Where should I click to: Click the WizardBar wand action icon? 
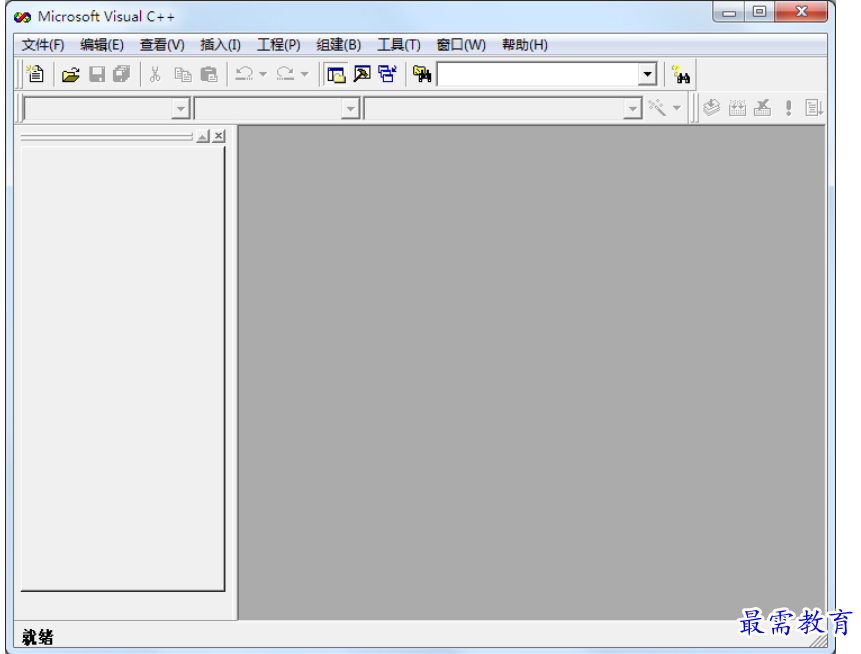tap(657, 108)
